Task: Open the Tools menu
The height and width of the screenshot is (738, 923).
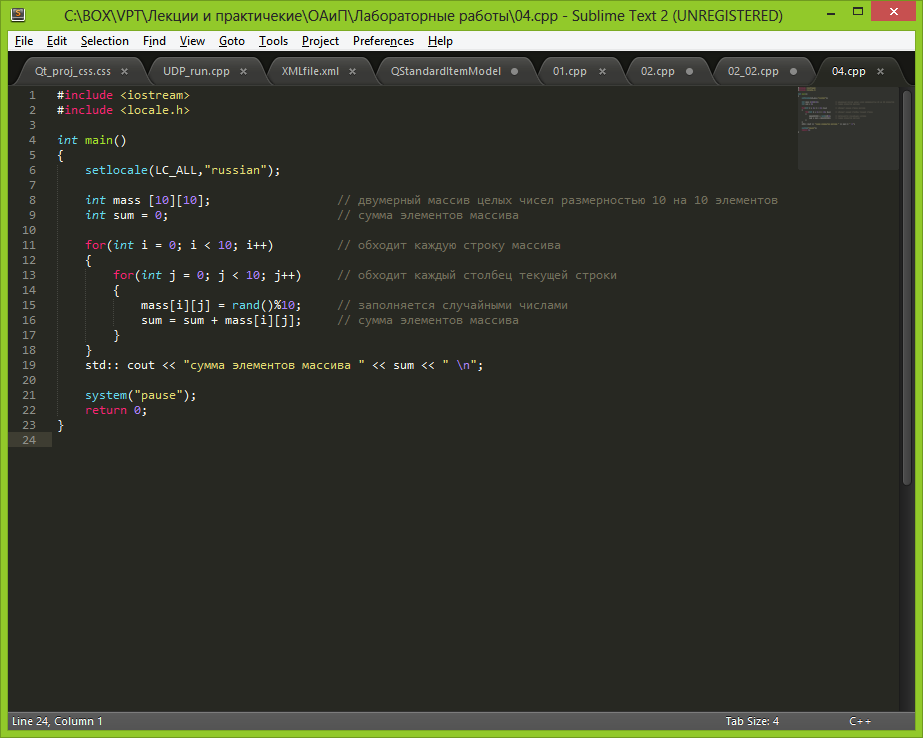Action: click(x=273, y=41)
